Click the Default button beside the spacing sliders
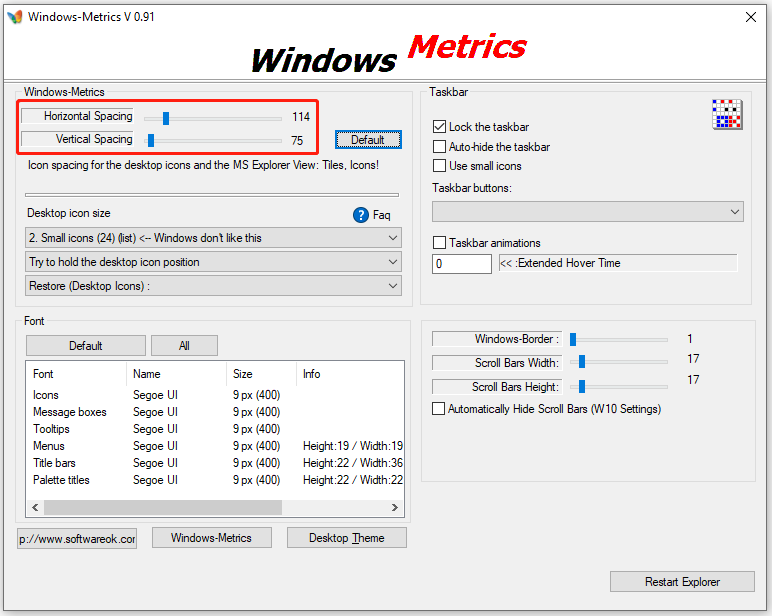Screen dimensions: 772x616 click(368, 140)
